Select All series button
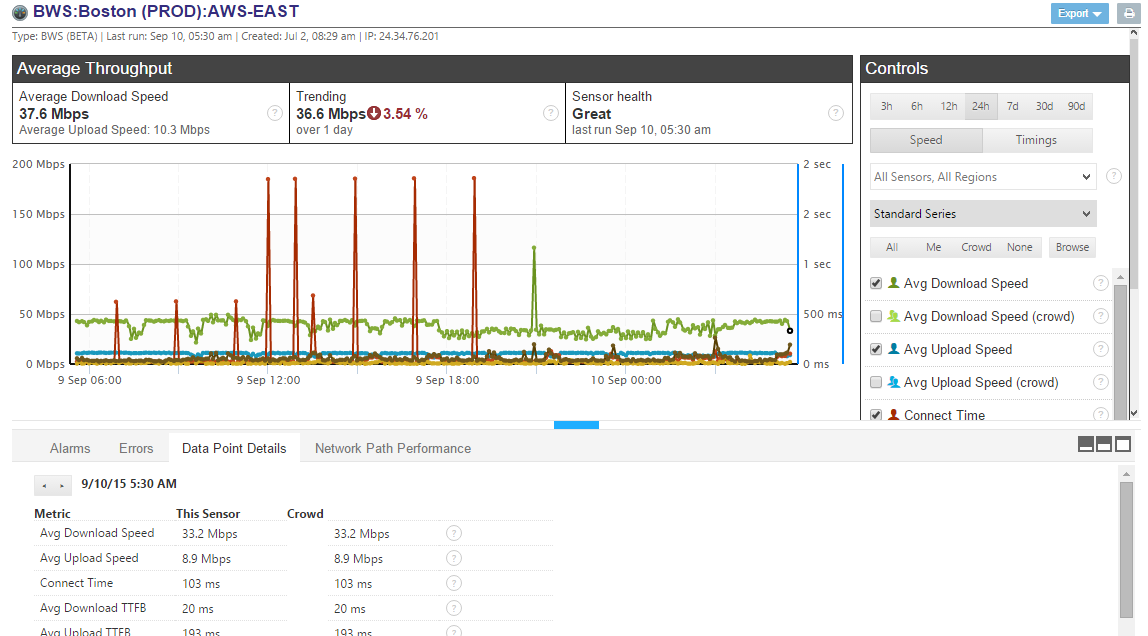Image resolution: width=1148 pixels, height=636 pixels. 892,247
